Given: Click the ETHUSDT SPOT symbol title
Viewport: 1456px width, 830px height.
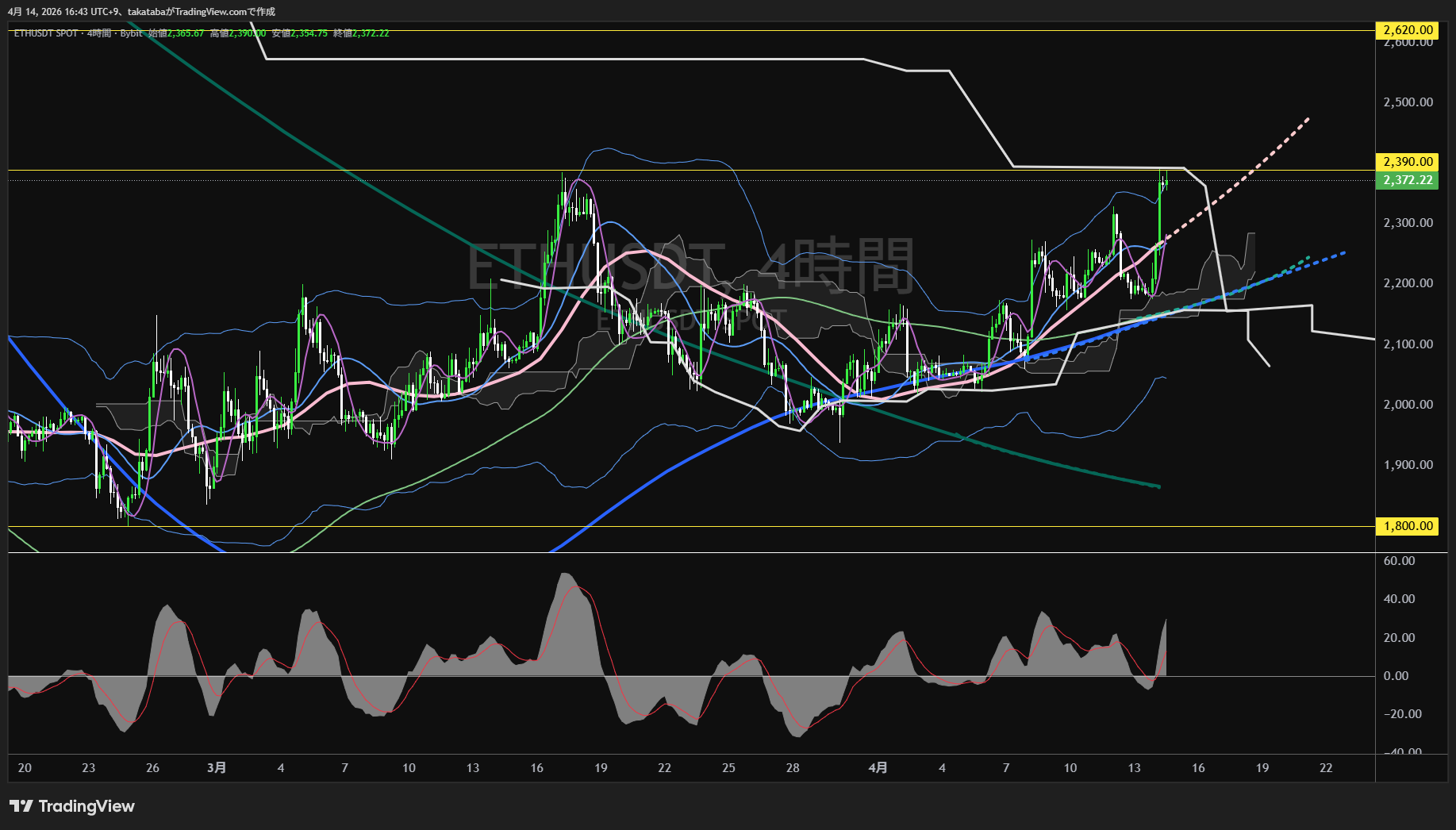Looking at the screenshot, I should coord(46,33).
